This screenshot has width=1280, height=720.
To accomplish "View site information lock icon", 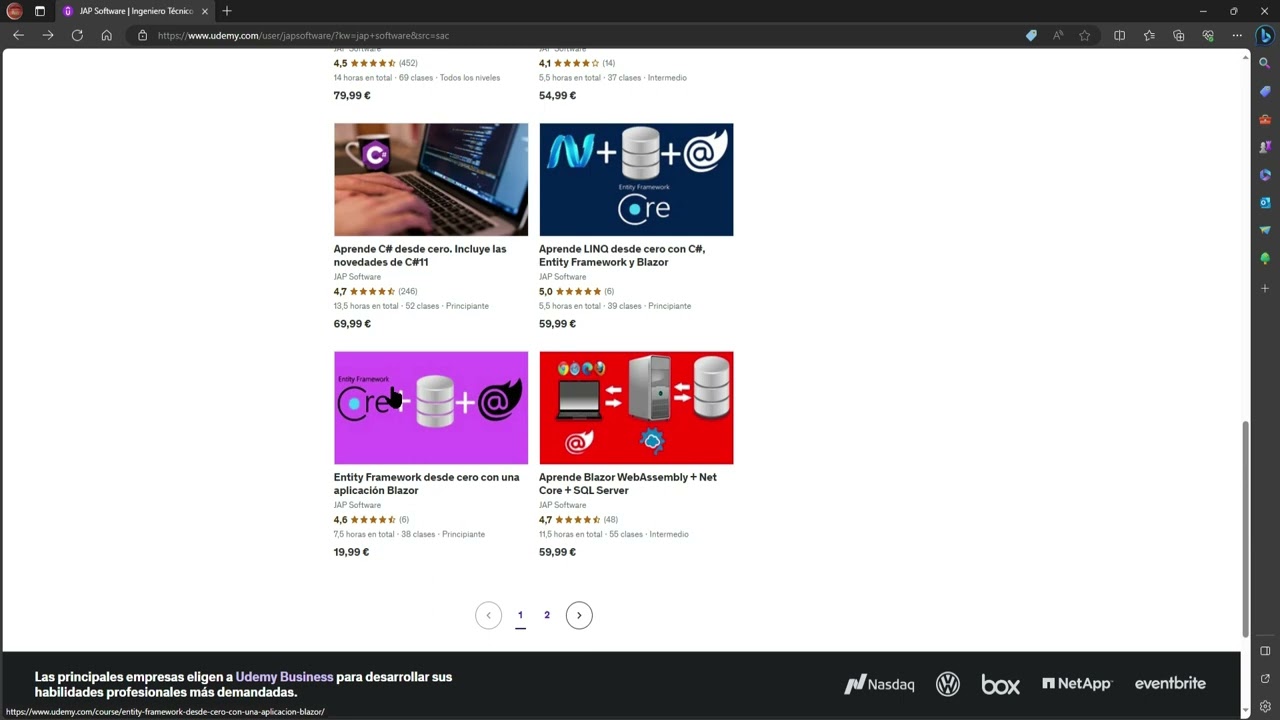I will coord(142,35).
